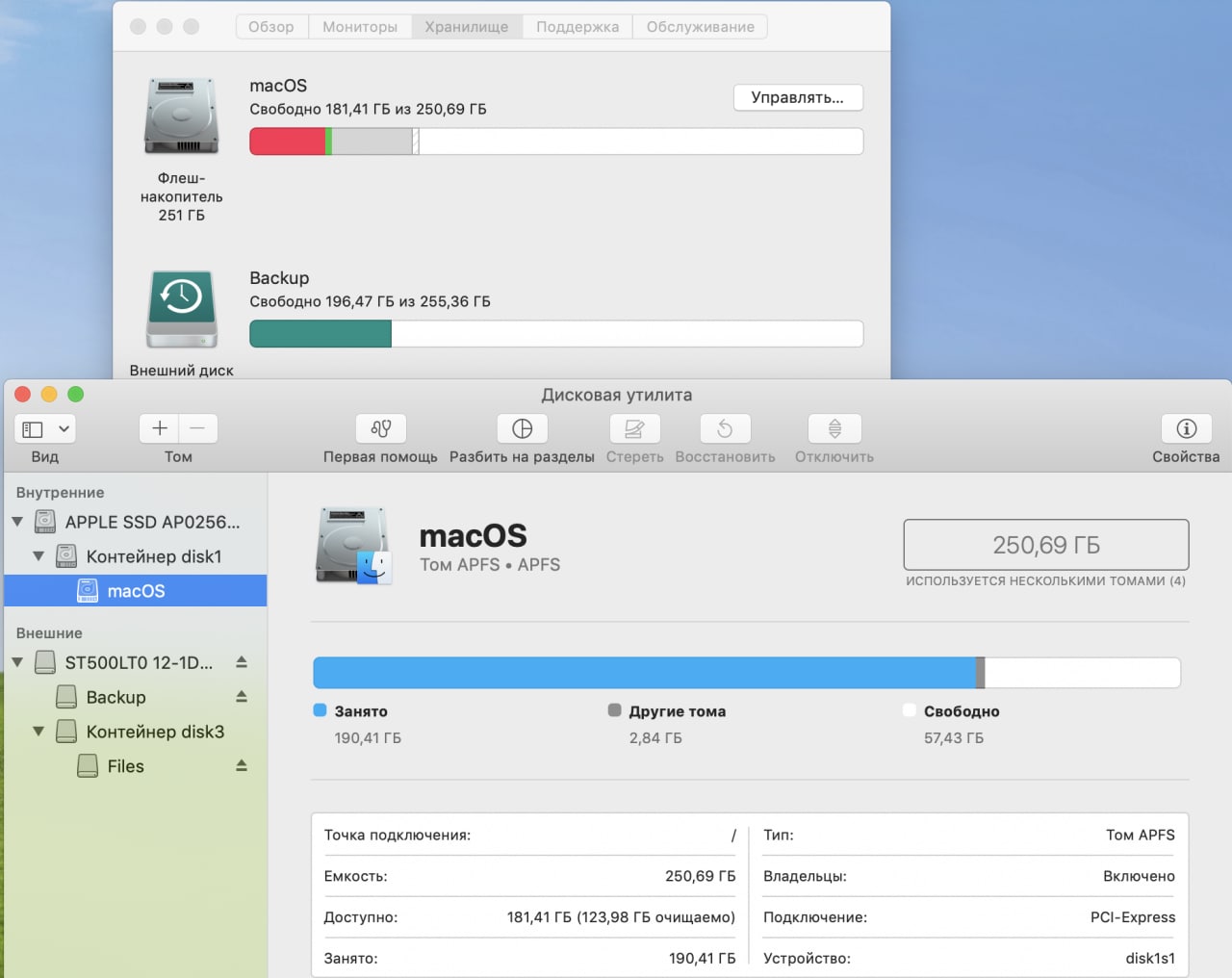1232x978 pixels.
Task: Select Контейнер disk1 in the sidebar
Action: [154, 556]
